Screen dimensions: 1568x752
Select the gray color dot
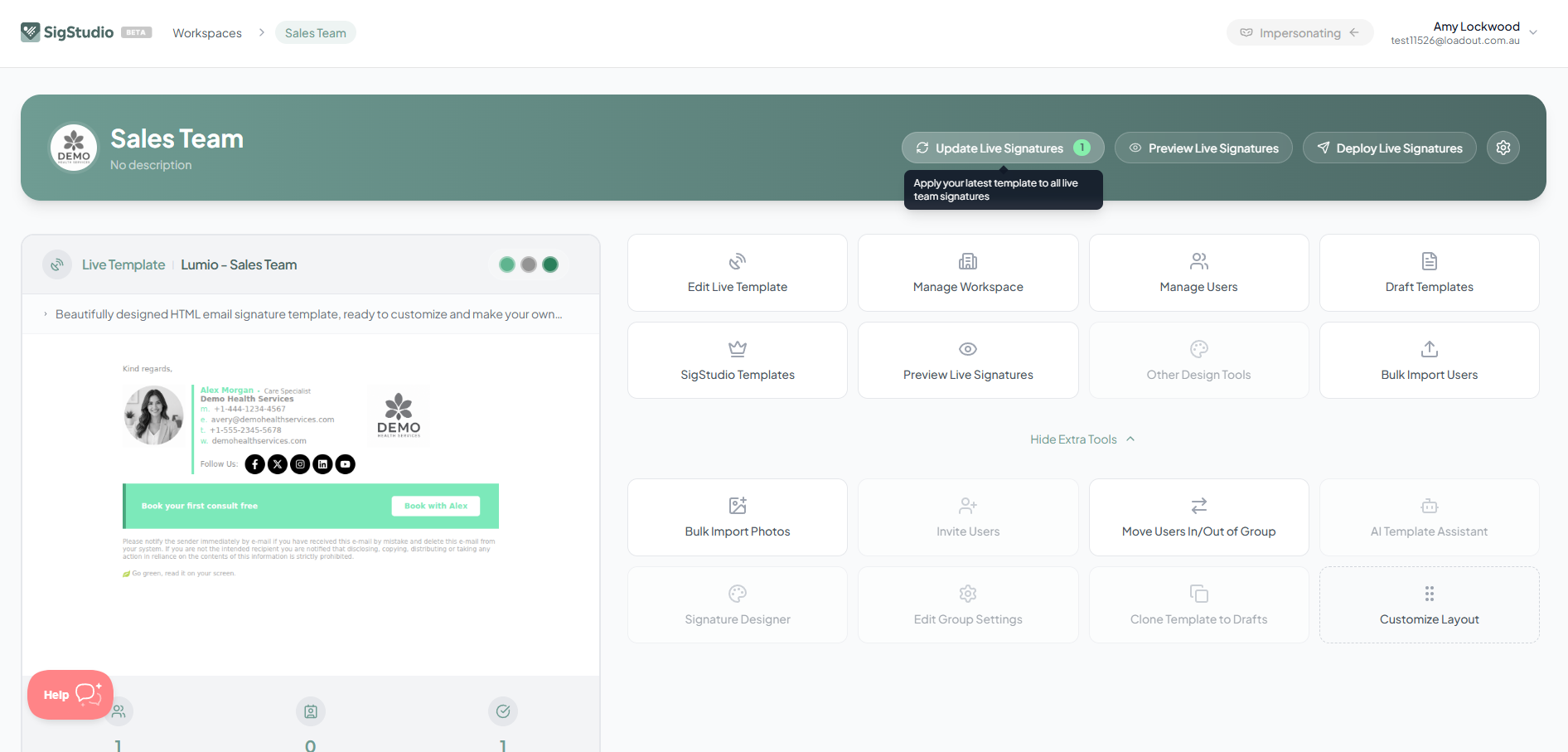point(529,264)
